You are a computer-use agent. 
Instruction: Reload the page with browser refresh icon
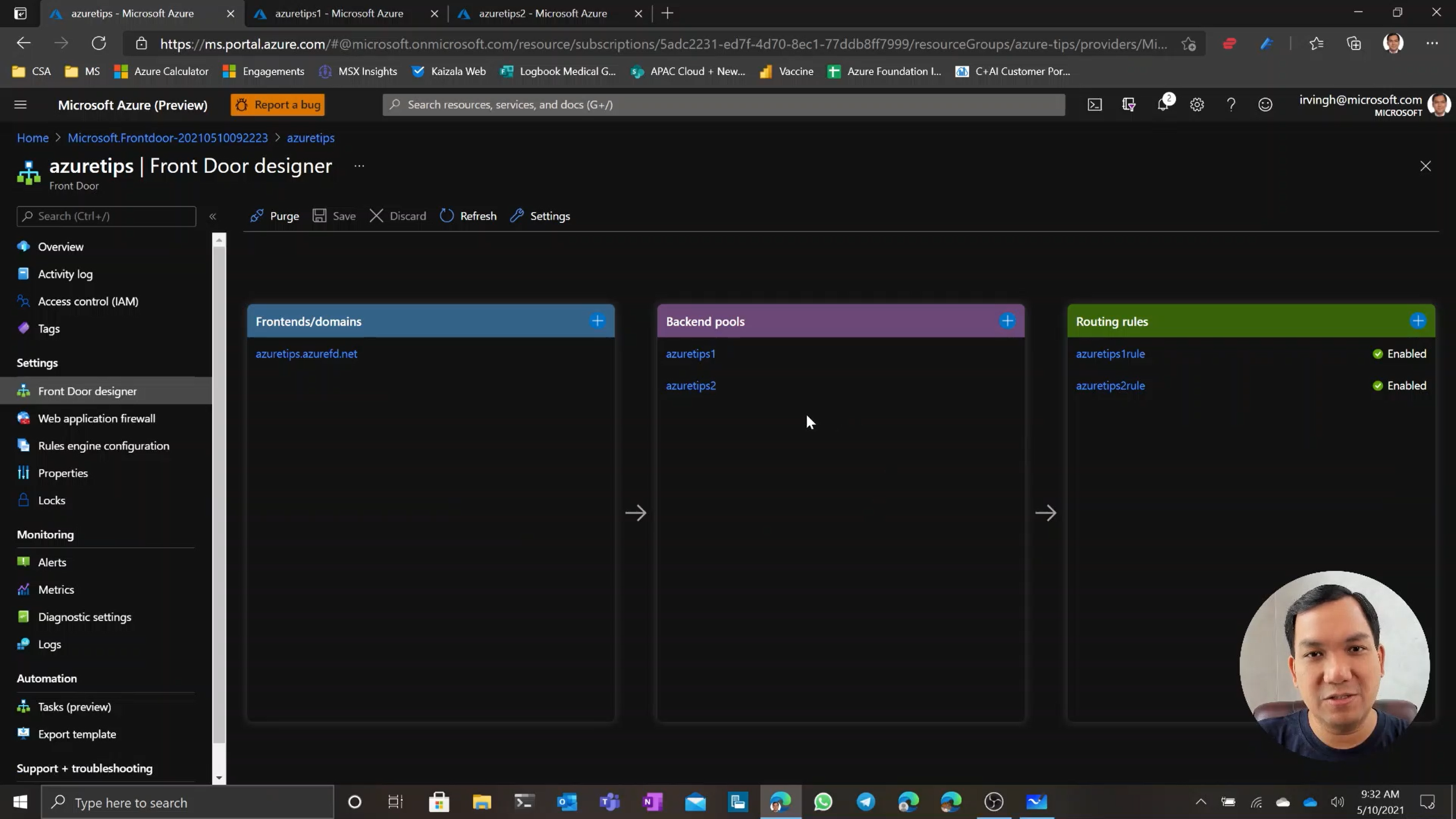click(x=99, y=43)
